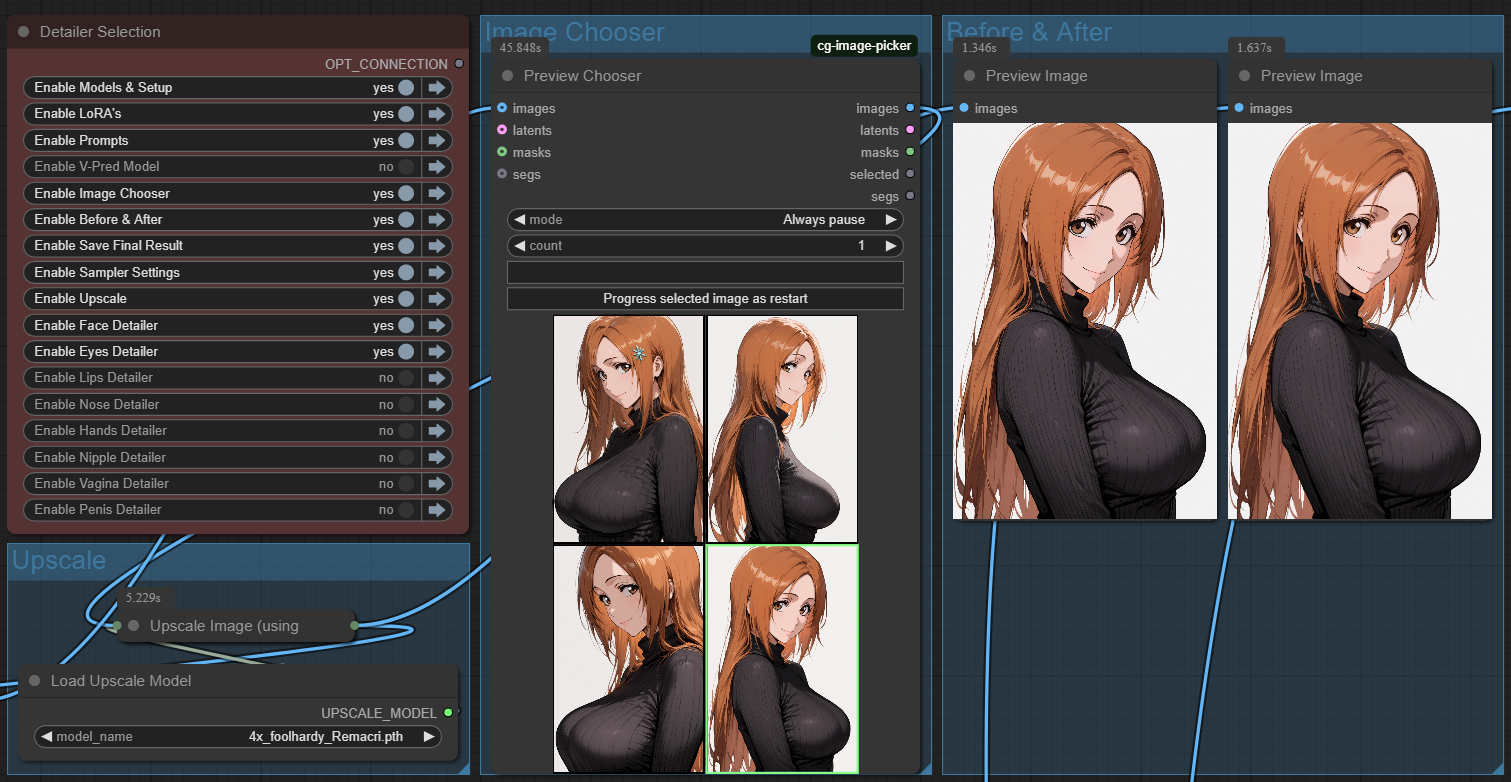Click the cg-image-picker badge

[865, 46]
